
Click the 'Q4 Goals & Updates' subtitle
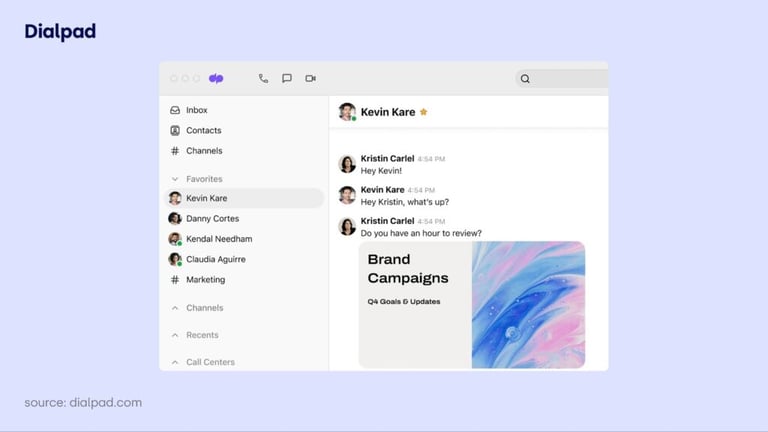point(404,302)
